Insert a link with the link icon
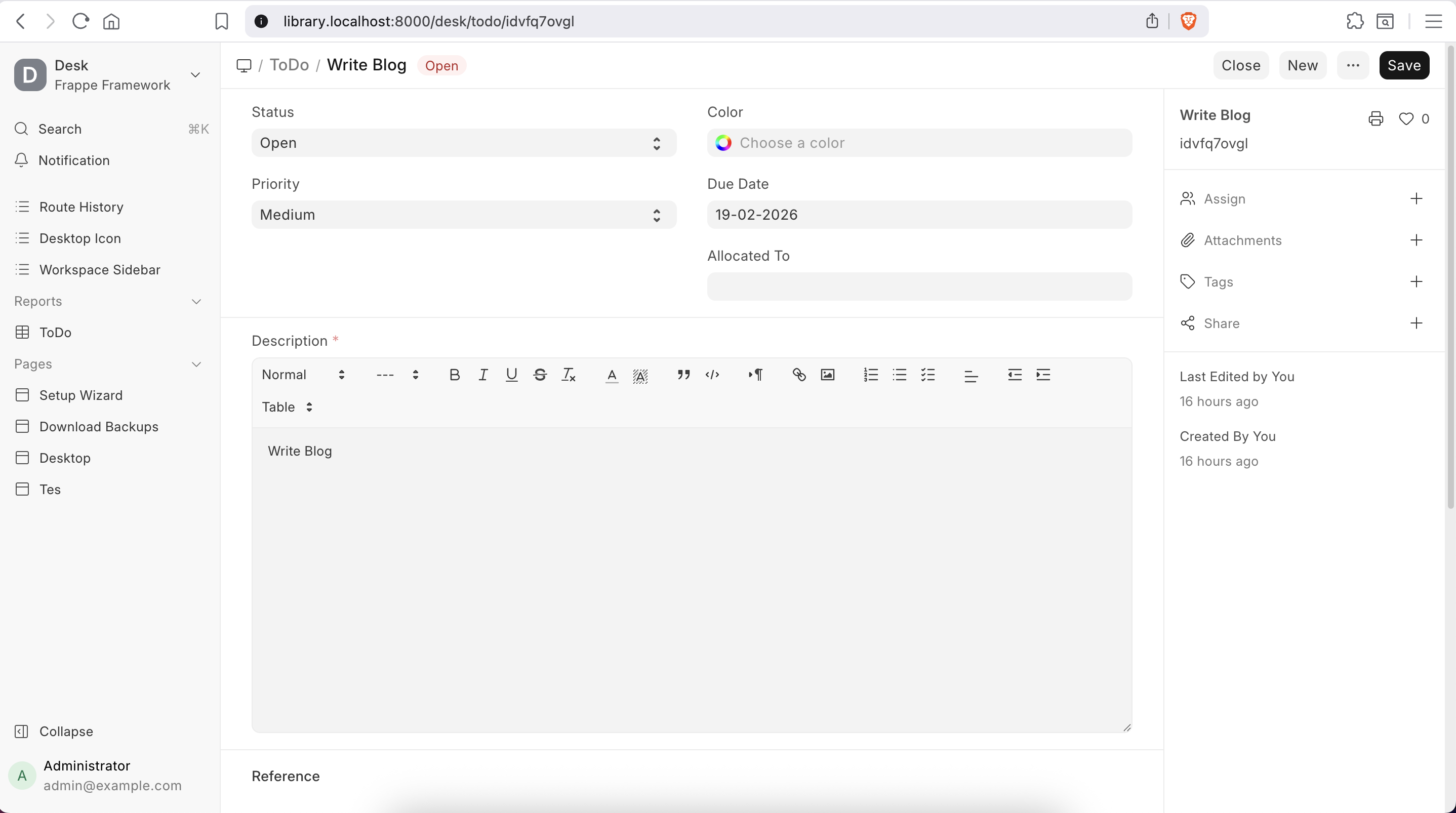Image resolution: width=1456 pixels, height=813 pixels. [x=799, y=375]
